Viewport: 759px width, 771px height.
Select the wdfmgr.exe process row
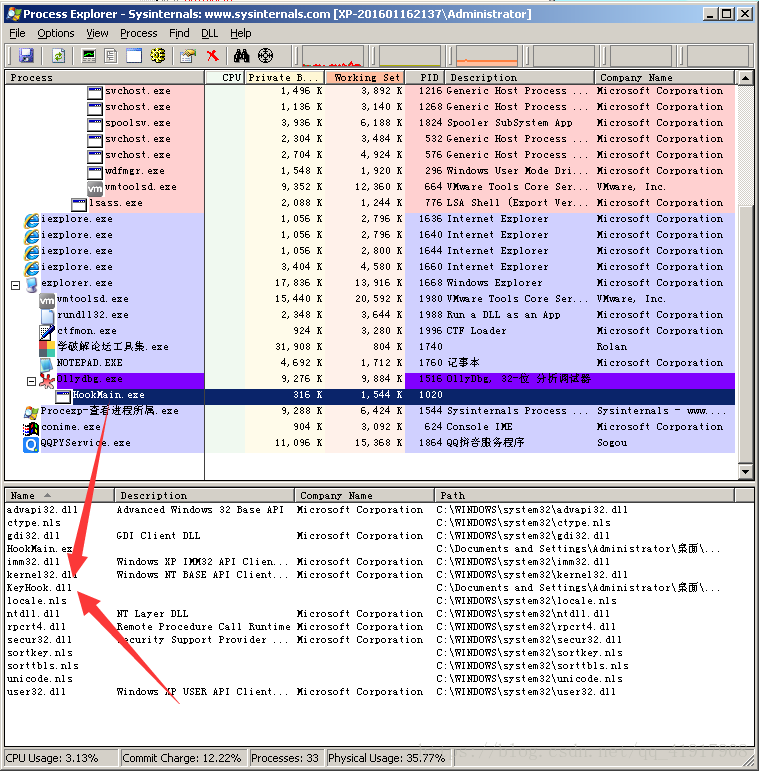(370, 171)
